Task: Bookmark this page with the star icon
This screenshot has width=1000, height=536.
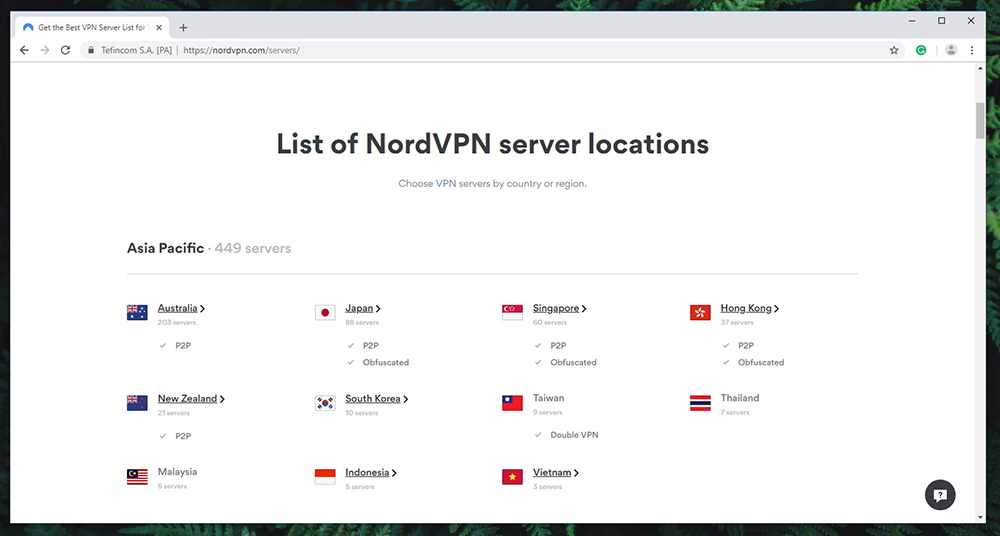Action: coord(894,50)
